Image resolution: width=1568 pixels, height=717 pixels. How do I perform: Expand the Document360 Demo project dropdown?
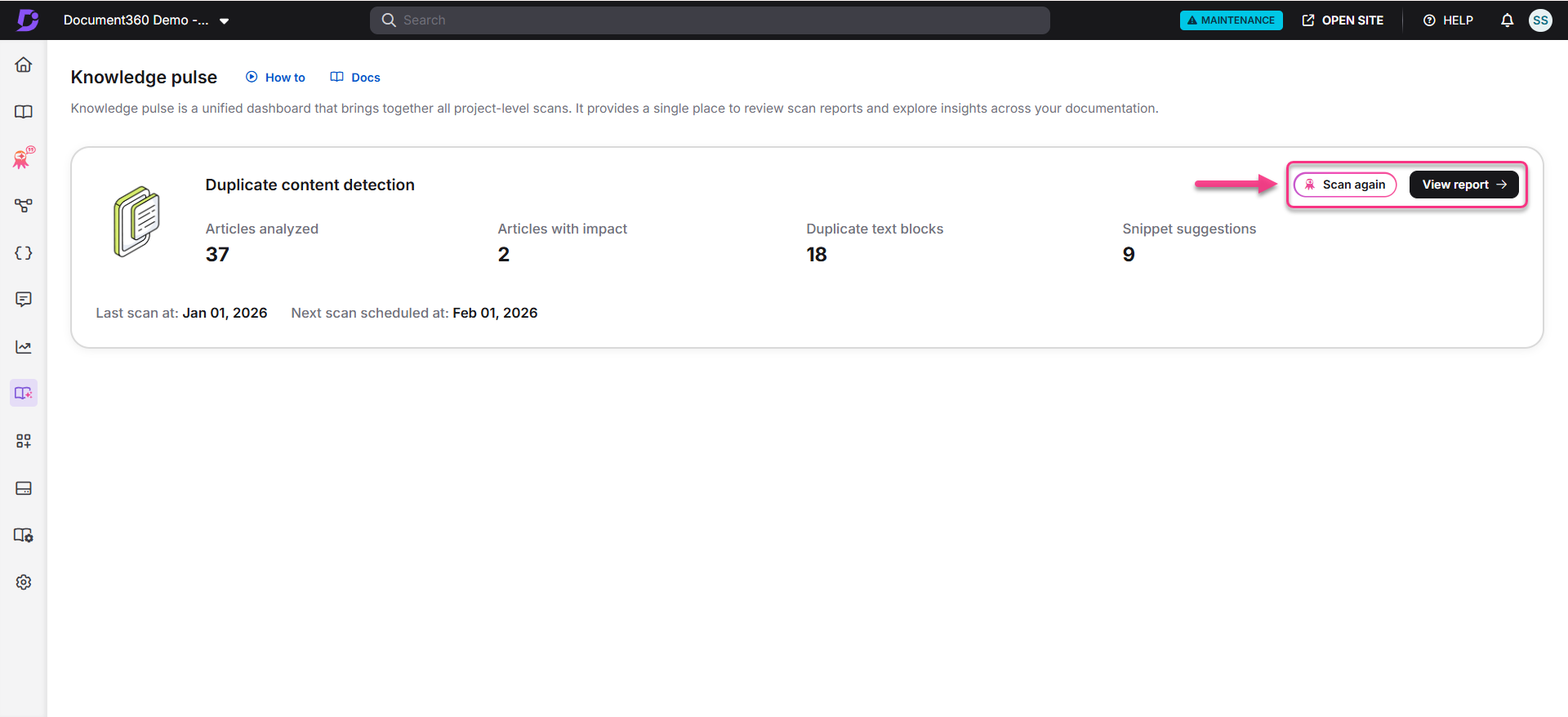pyautogui.click(x=146, y=20)
